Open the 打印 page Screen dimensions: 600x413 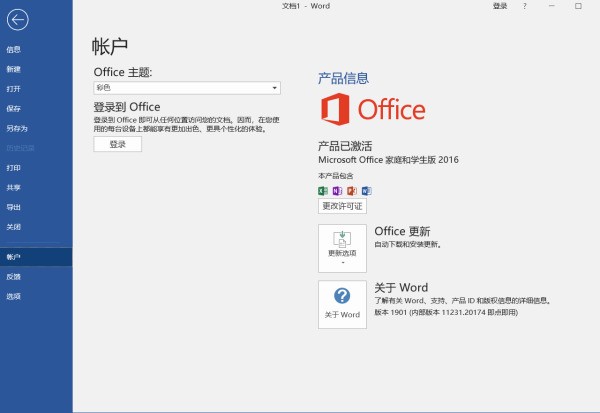coord(13,168)
